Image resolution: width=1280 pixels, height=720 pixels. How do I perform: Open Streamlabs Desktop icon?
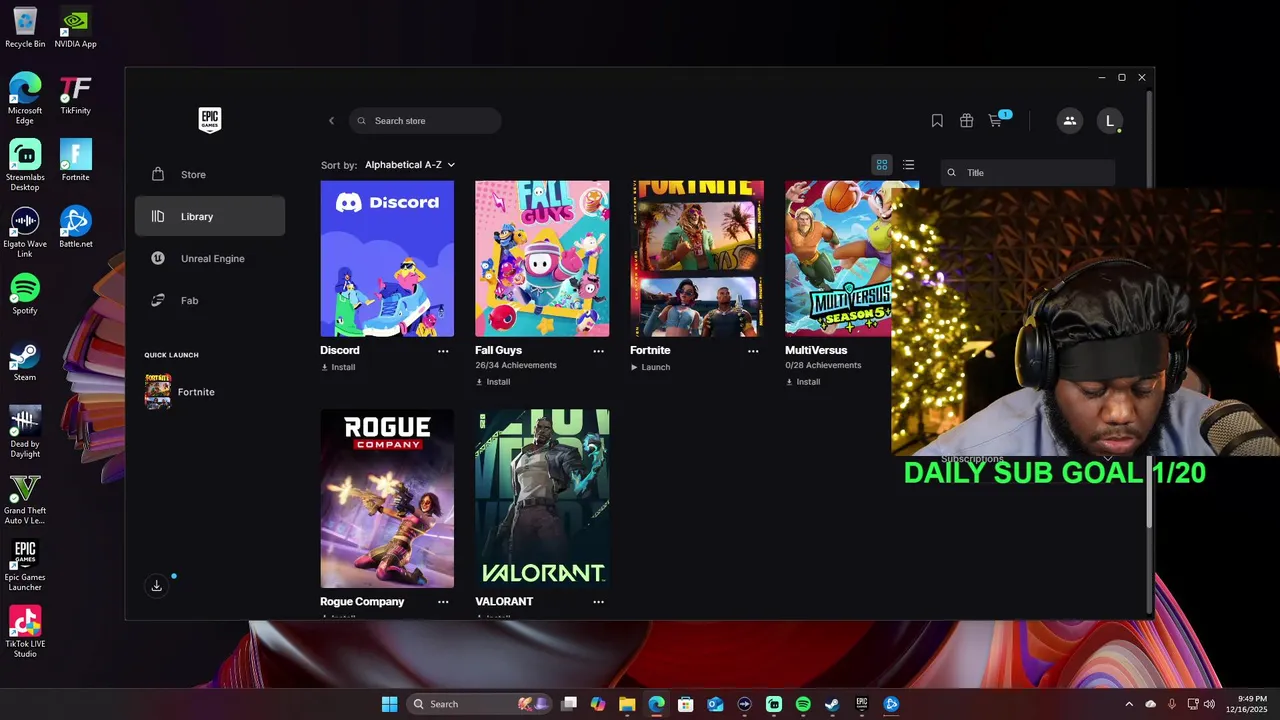point(25,165)
